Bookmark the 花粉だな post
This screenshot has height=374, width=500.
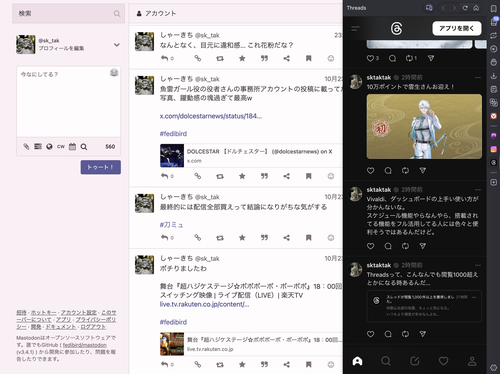click(x=309, y=58)
